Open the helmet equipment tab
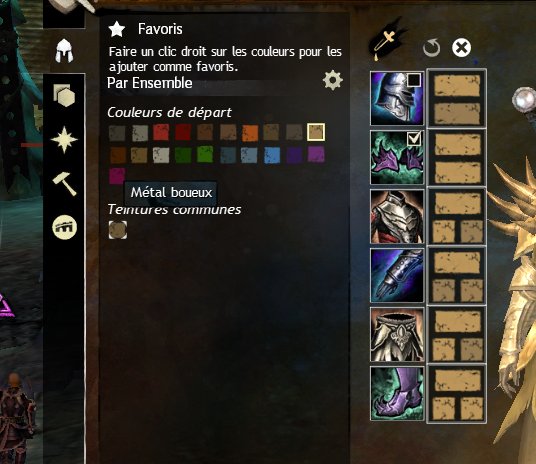Screen dimensions: 536x464 pyautogui.click(x=64, y=51)
